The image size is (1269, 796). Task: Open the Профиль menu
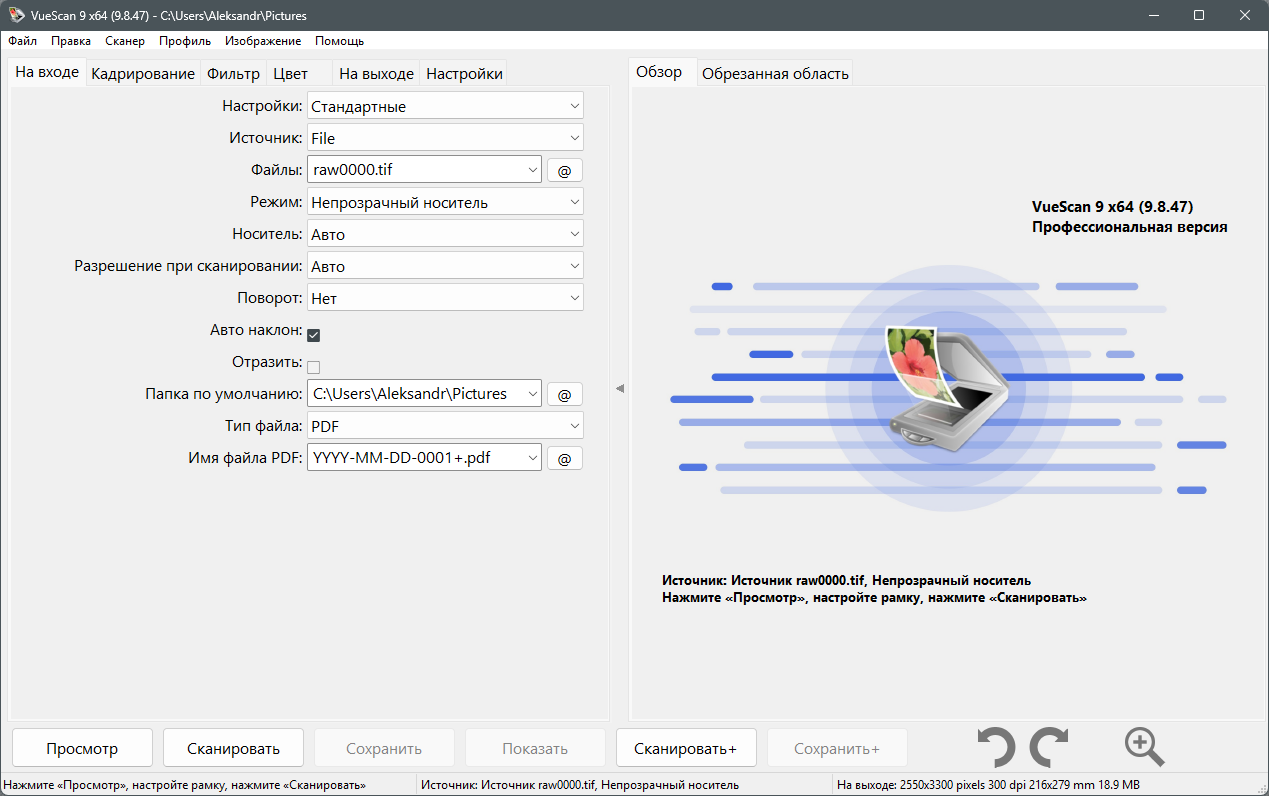pyautogui.click(x=185, y=41)
